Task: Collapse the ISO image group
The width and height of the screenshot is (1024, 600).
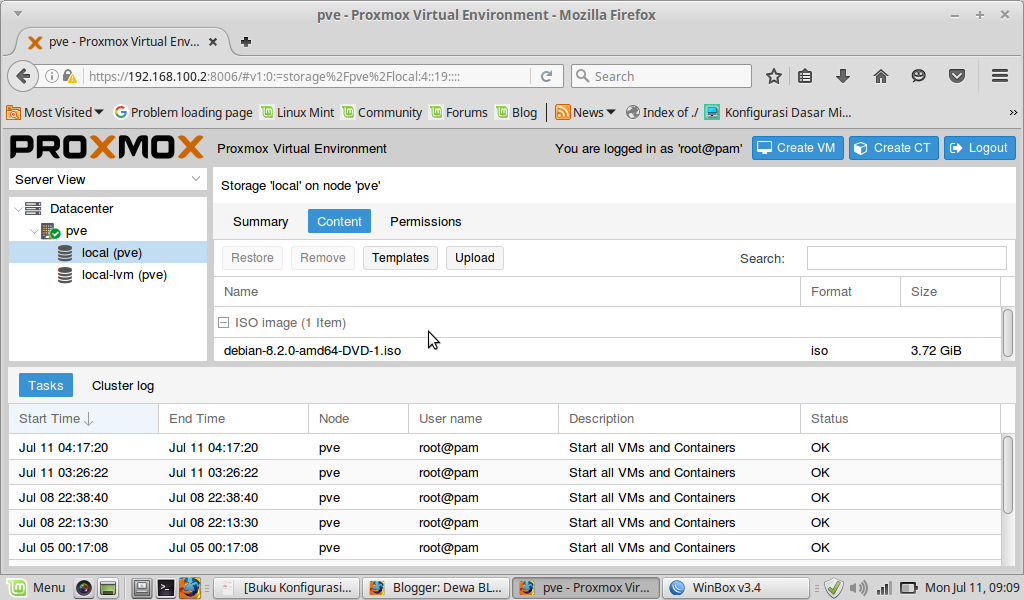Action: click(223, 323)
